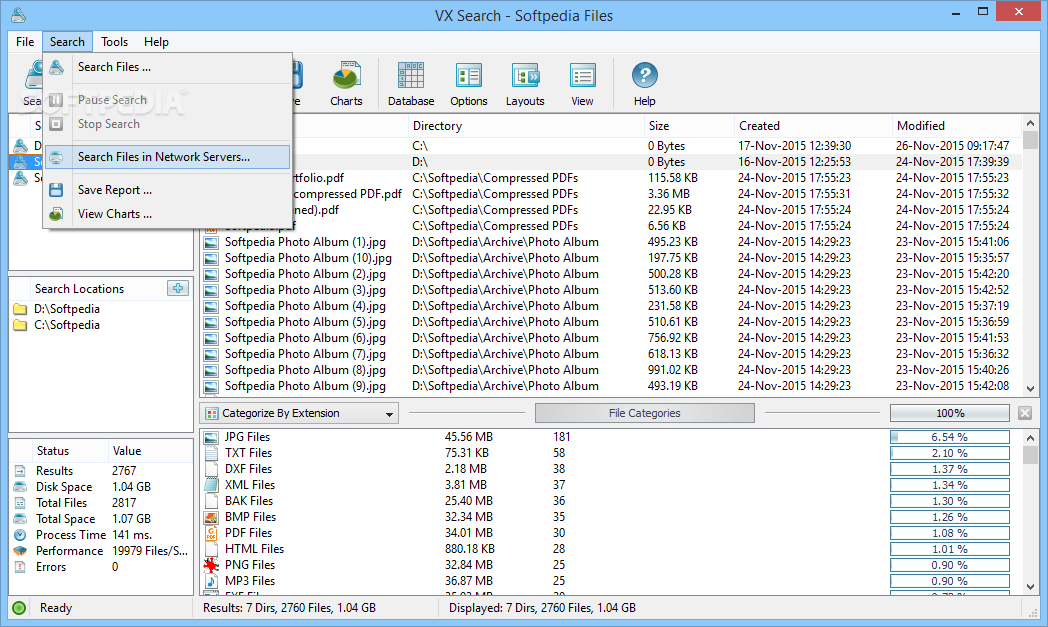Open the Database toolbar button
Screen dimensions: 1048x627
(410, 84)
